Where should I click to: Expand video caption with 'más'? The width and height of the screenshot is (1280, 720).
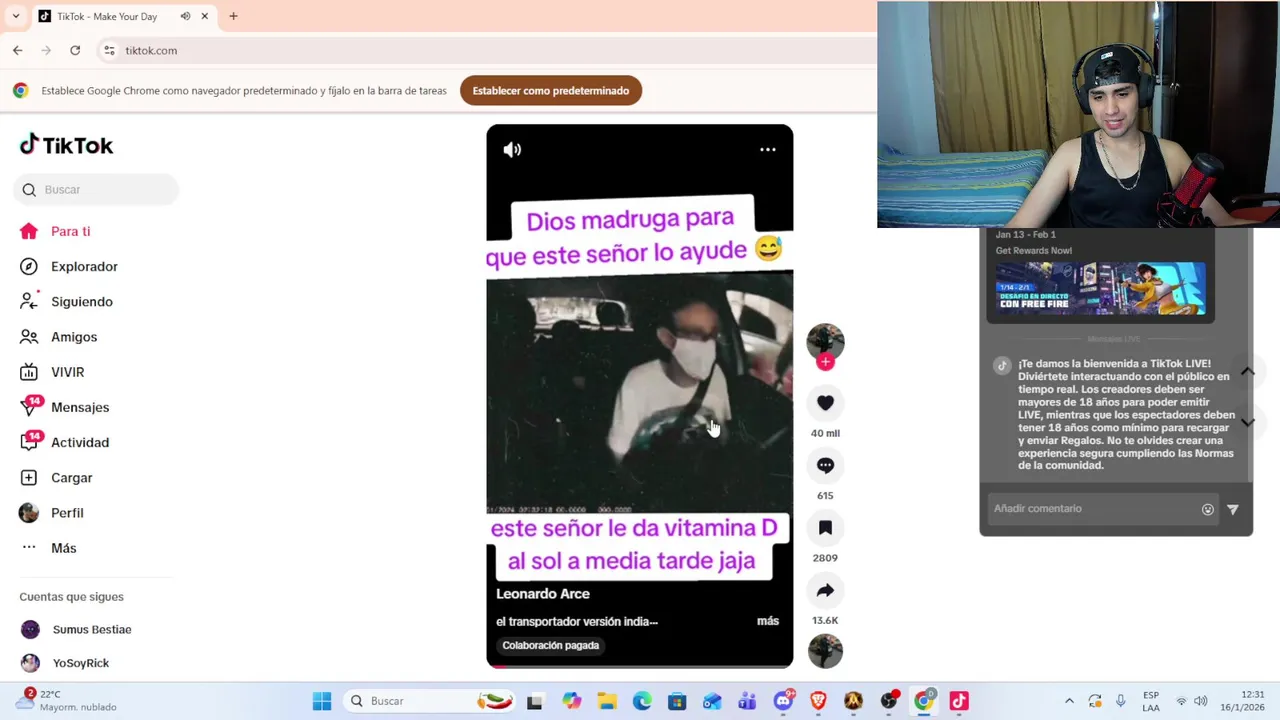[x=768, y=621]
